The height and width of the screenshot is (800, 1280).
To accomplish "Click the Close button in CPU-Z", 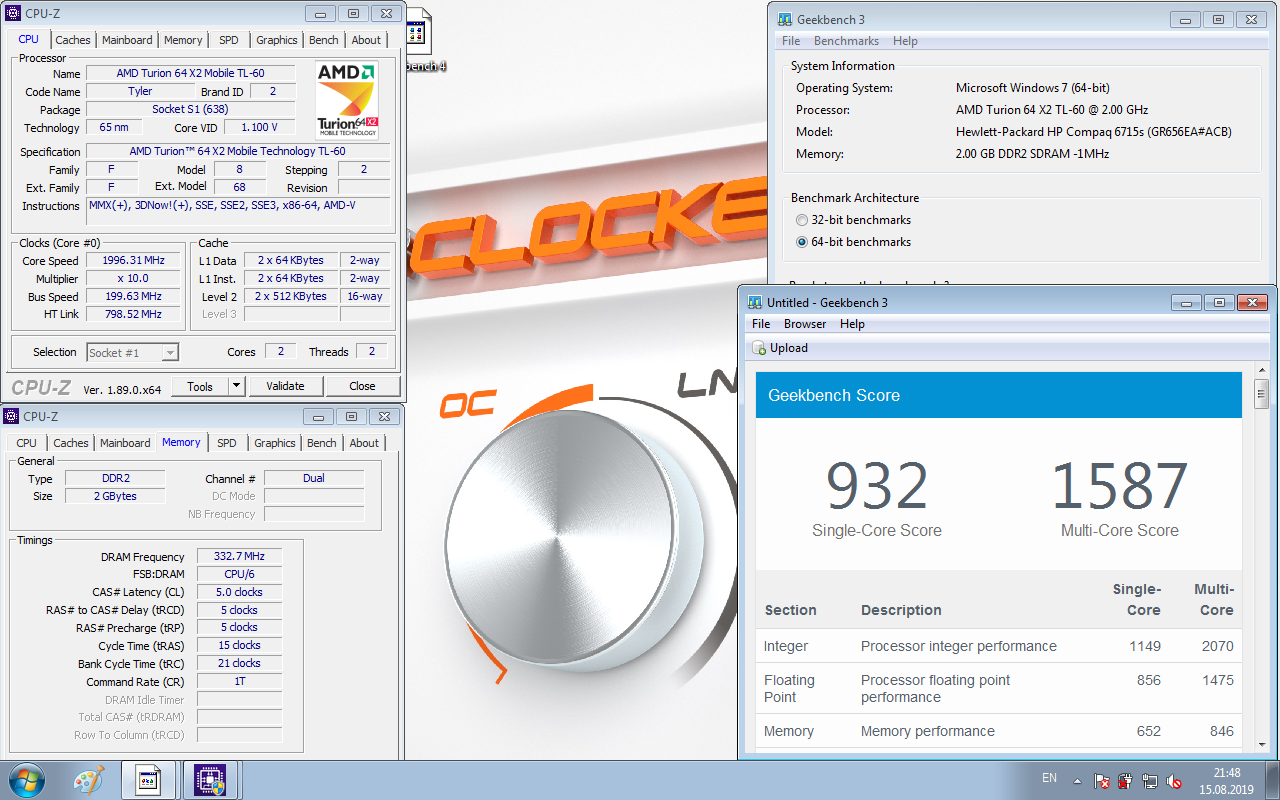I will (x=362, y=386).
